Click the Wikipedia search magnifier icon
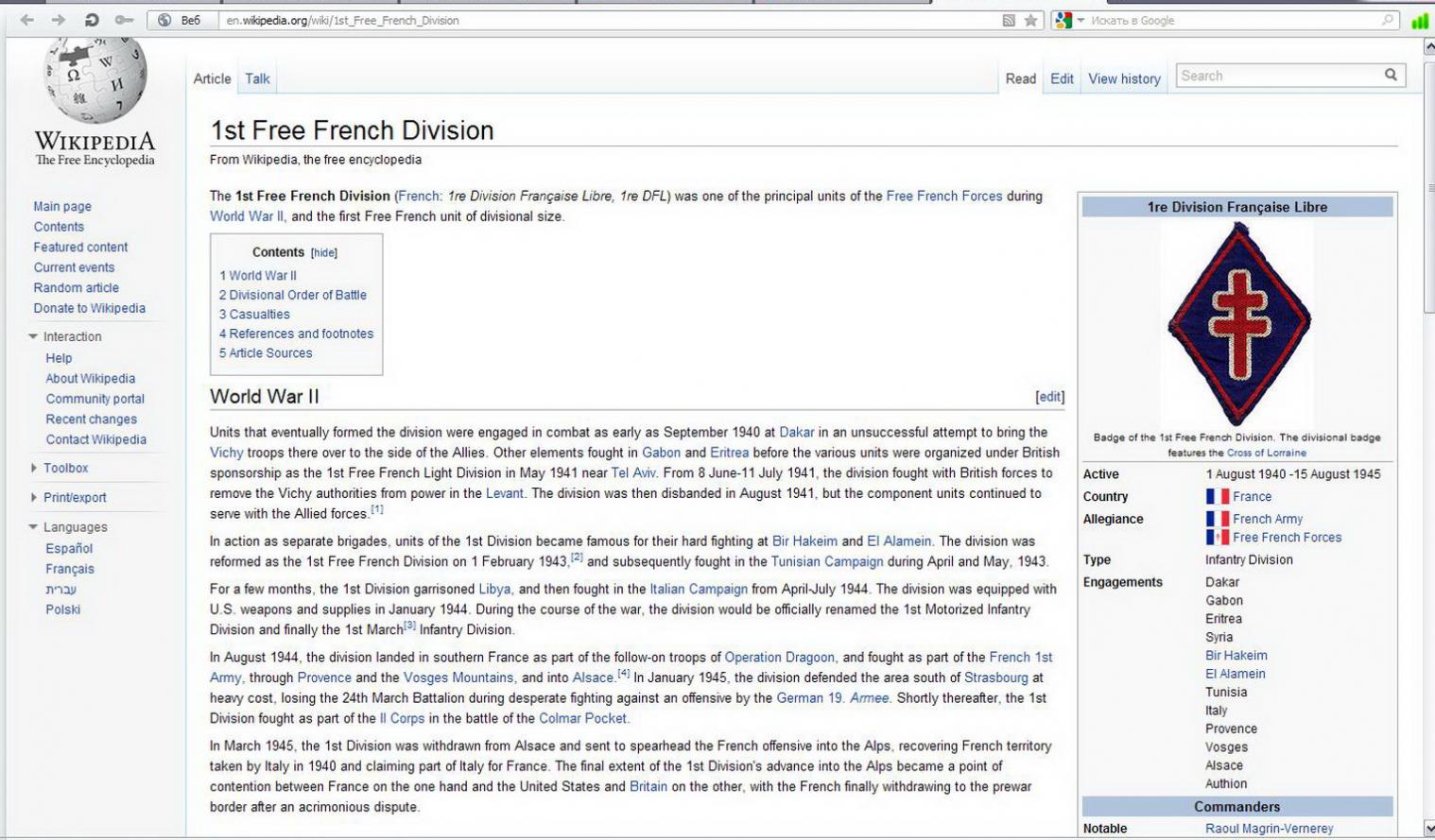The image size is (1435, 840). point(1391,75)
